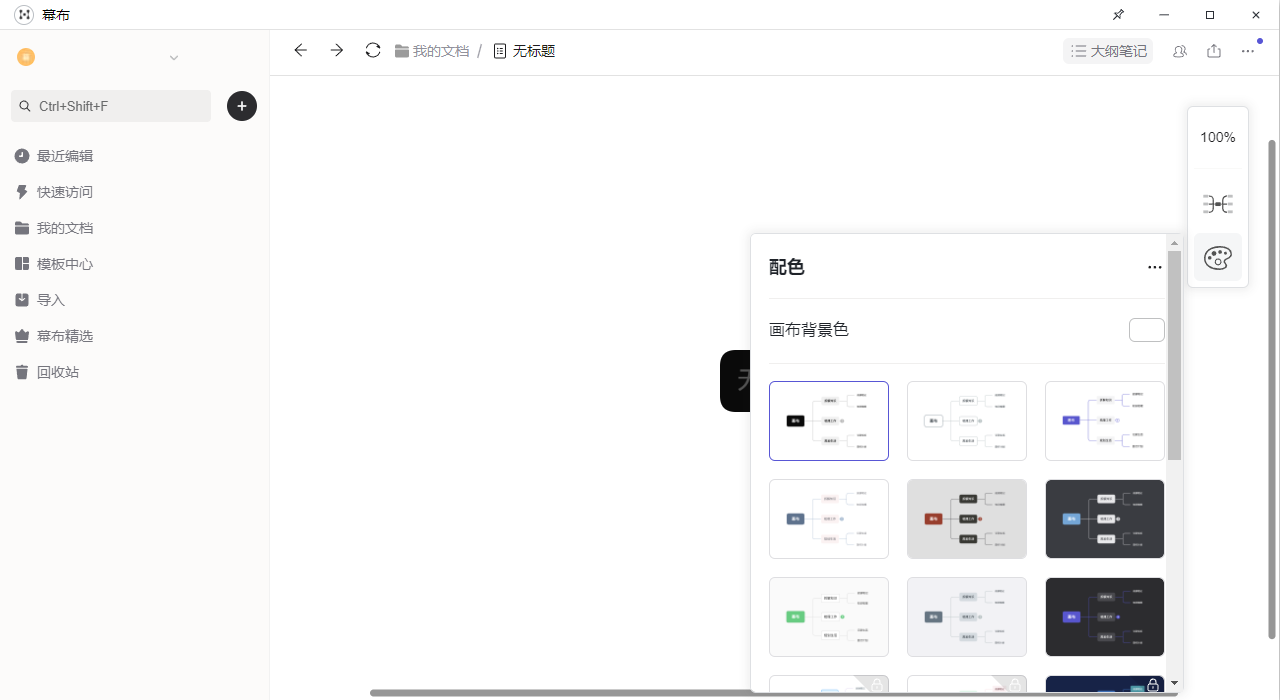Click 我的文档 breadcrumb link
The image size is (1280, 700).
[441, 51]
